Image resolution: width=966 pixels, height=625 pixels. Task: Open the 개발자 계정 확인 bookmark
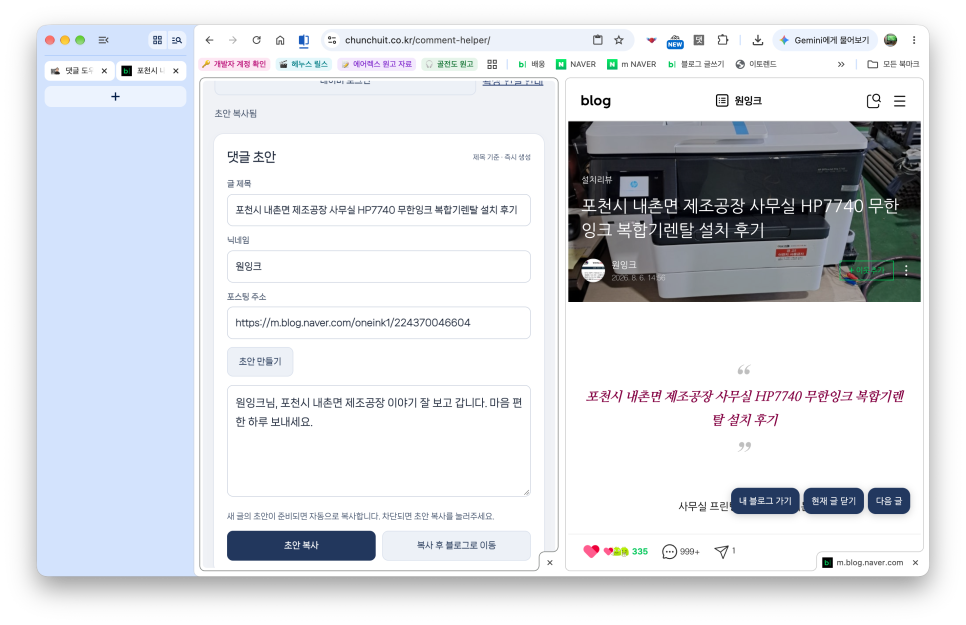[x=234, y=64]
